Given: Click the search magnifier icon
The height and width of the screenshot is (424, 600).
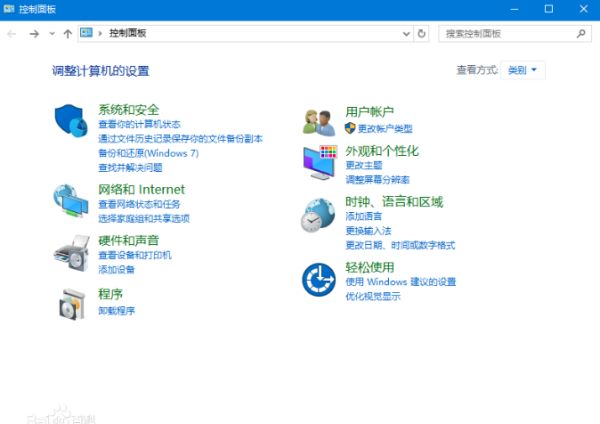Looking at the screenshot, I should pyautogui.click(x=581, y=34).
